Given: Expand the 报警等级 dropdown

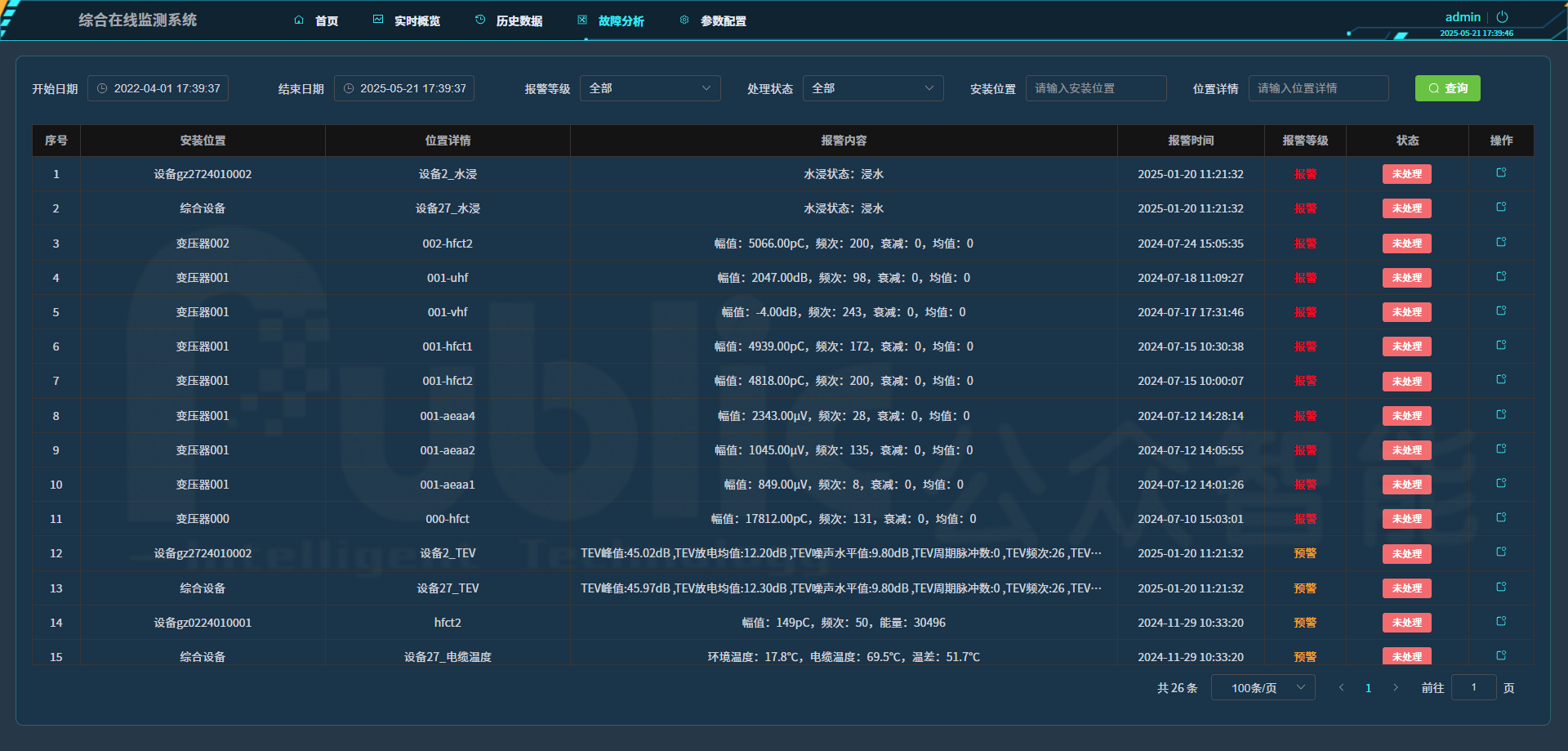Looking at the screenshot, I should [650, 88].
